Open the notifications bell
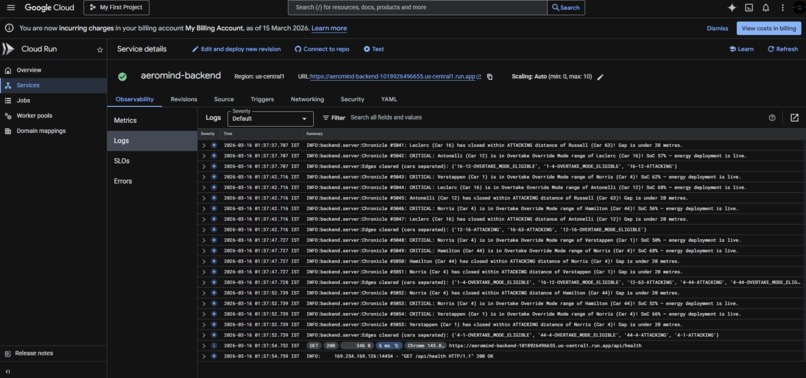Image resolution: width=806 pixels, height=378 pixels. tap(766, 8)
